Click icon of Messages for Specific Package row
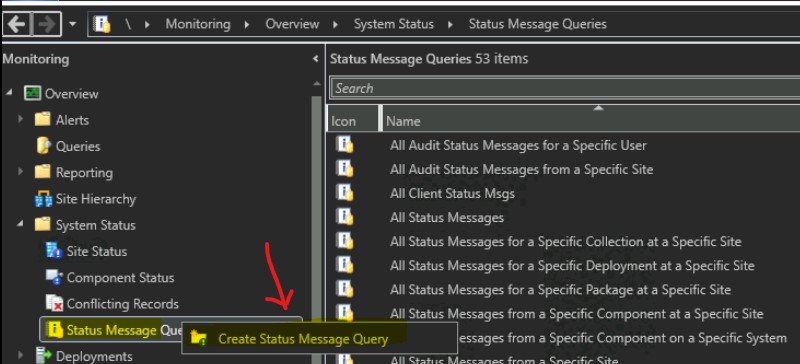800x364 pixels. pos(344,289)
